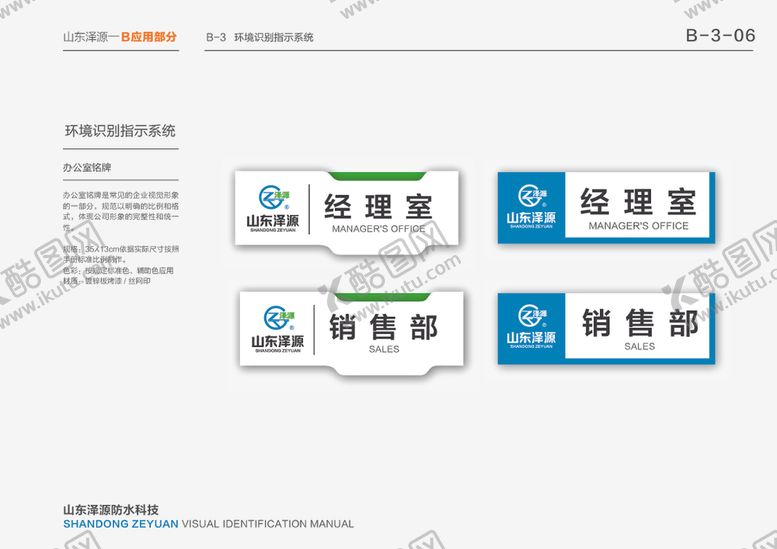Click the orange B应用部分 header text
The height and width of the screenshot is (549, 777).
[x=149, y=37]
